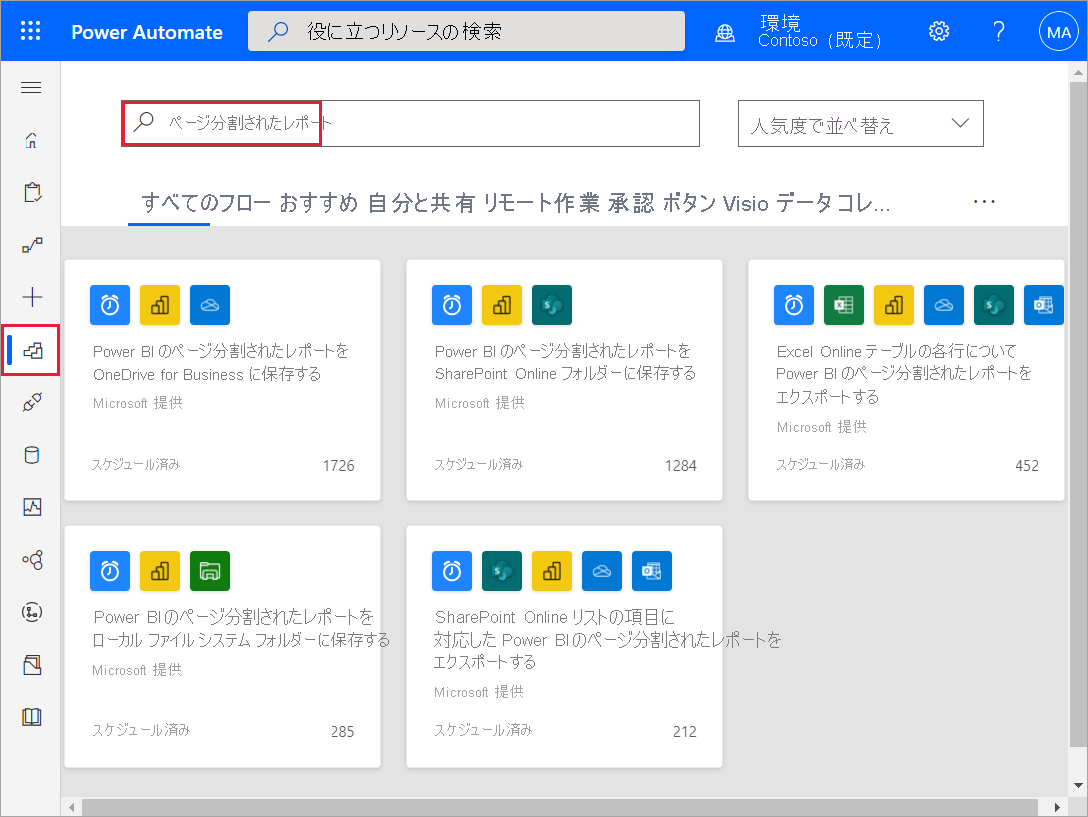Open Solutions icon in sidebar
This screenshot has height=817, width=1088.
click(32, 665)
